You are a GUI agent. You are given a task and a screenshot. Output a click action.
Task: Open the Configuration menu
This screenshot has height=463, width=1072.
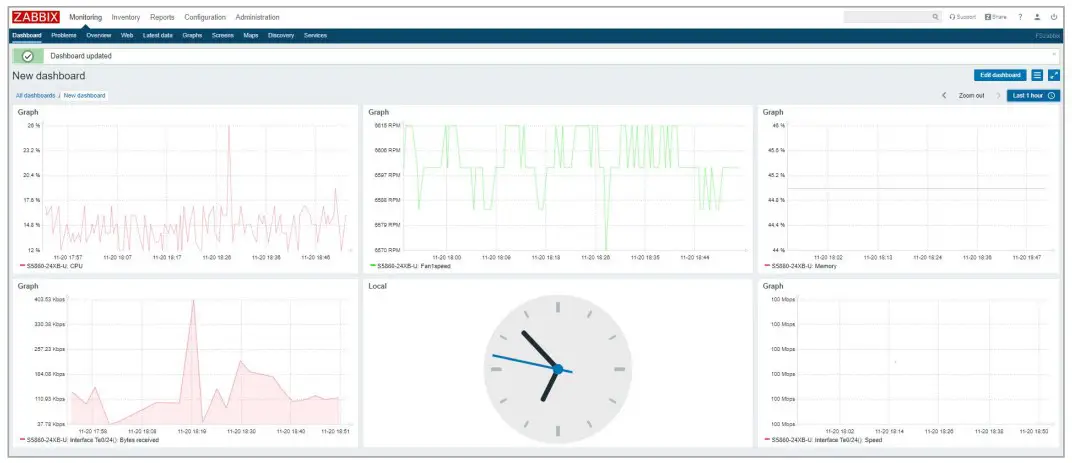tap(205, 17)
